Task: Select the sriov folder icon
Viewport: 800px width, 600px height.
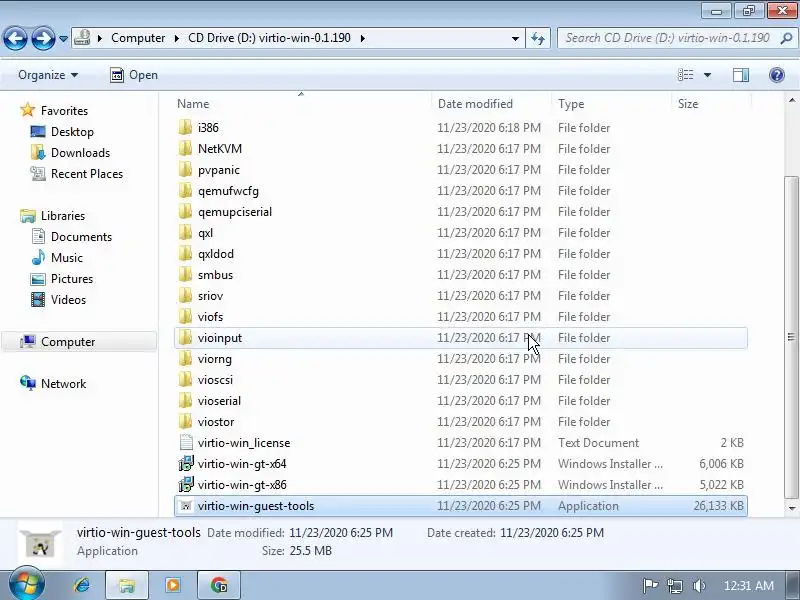Action: coord(185,295)
